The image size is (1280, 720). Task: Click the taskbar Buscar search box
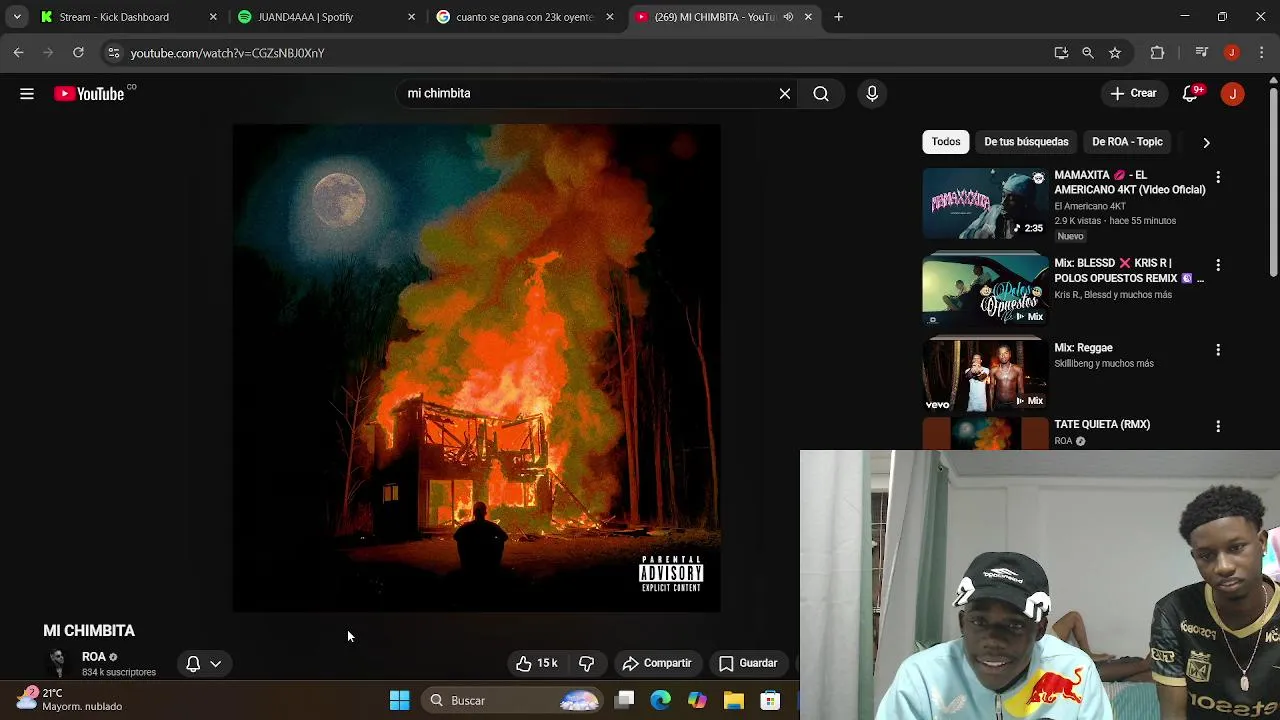tap(512, 701)
